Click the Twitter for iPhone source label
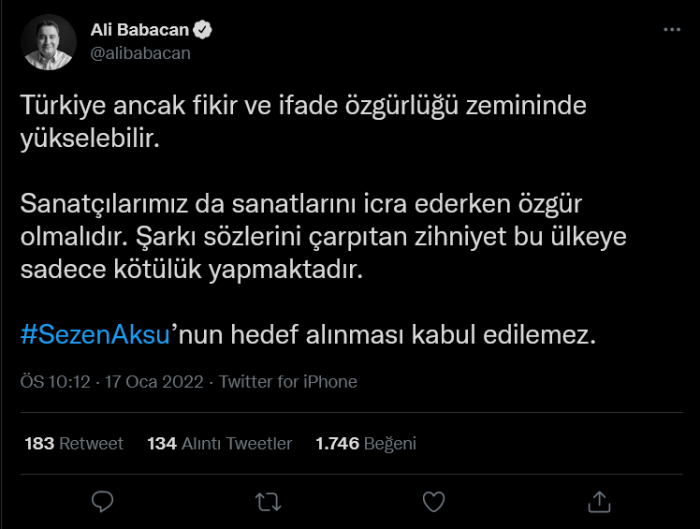 288,382
